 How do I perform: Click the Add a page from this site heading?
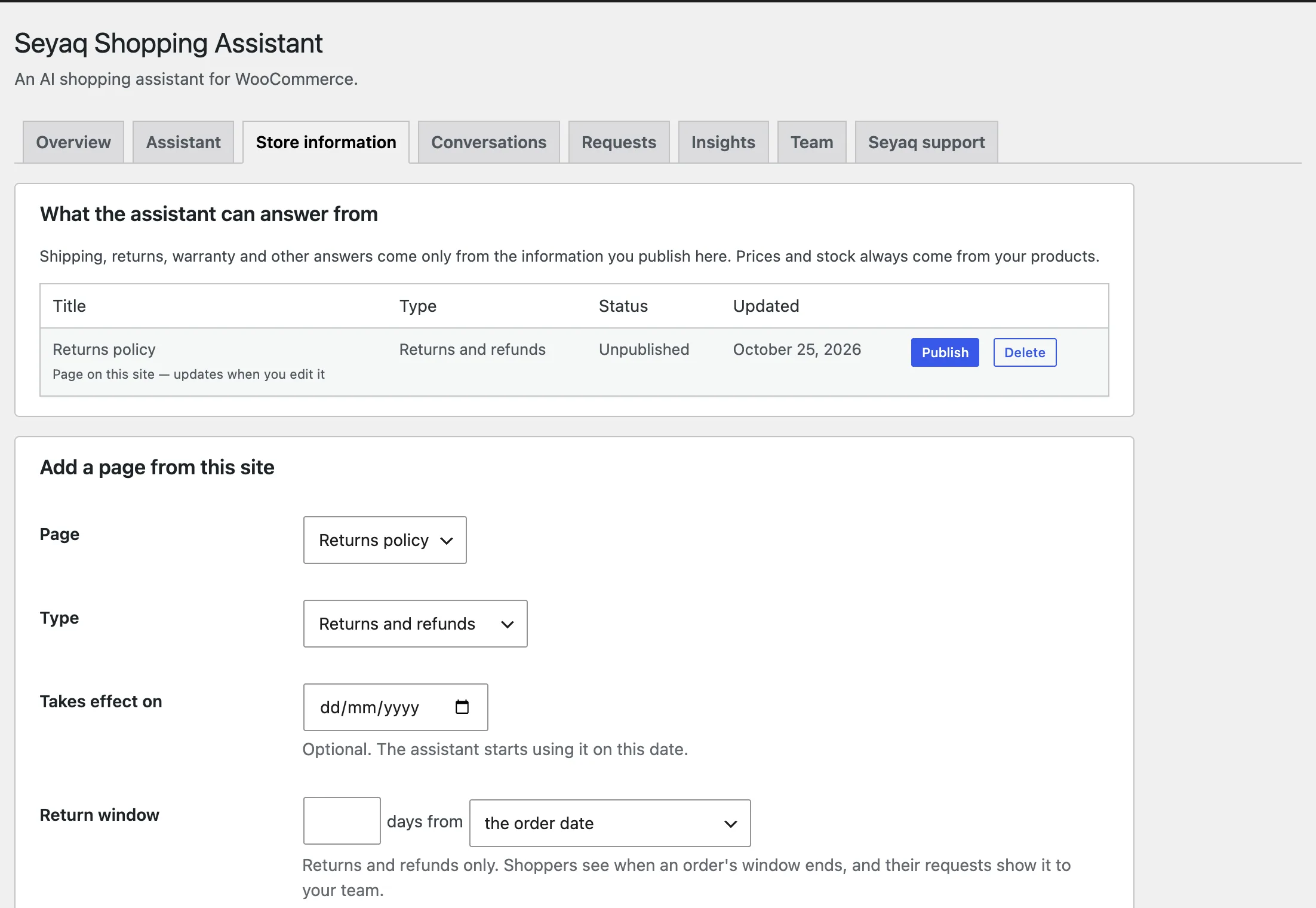click(x=157, y=467)
